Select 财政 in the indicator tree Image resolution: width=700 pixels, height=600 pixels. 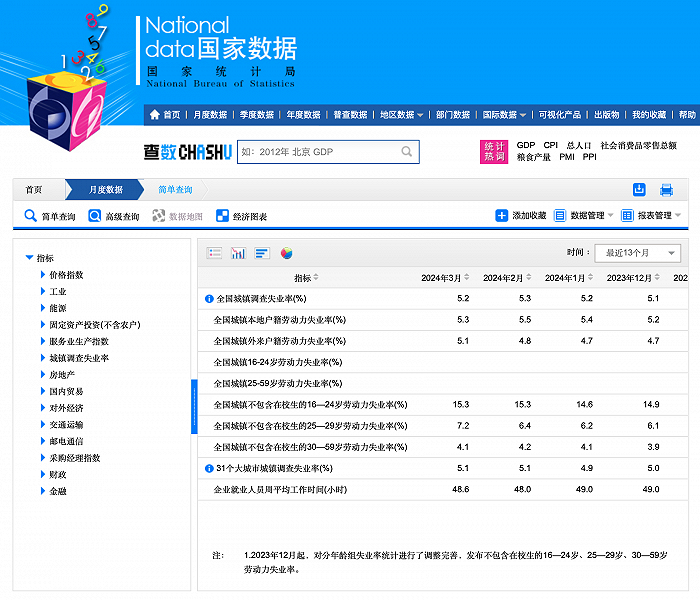click(58, 475)
